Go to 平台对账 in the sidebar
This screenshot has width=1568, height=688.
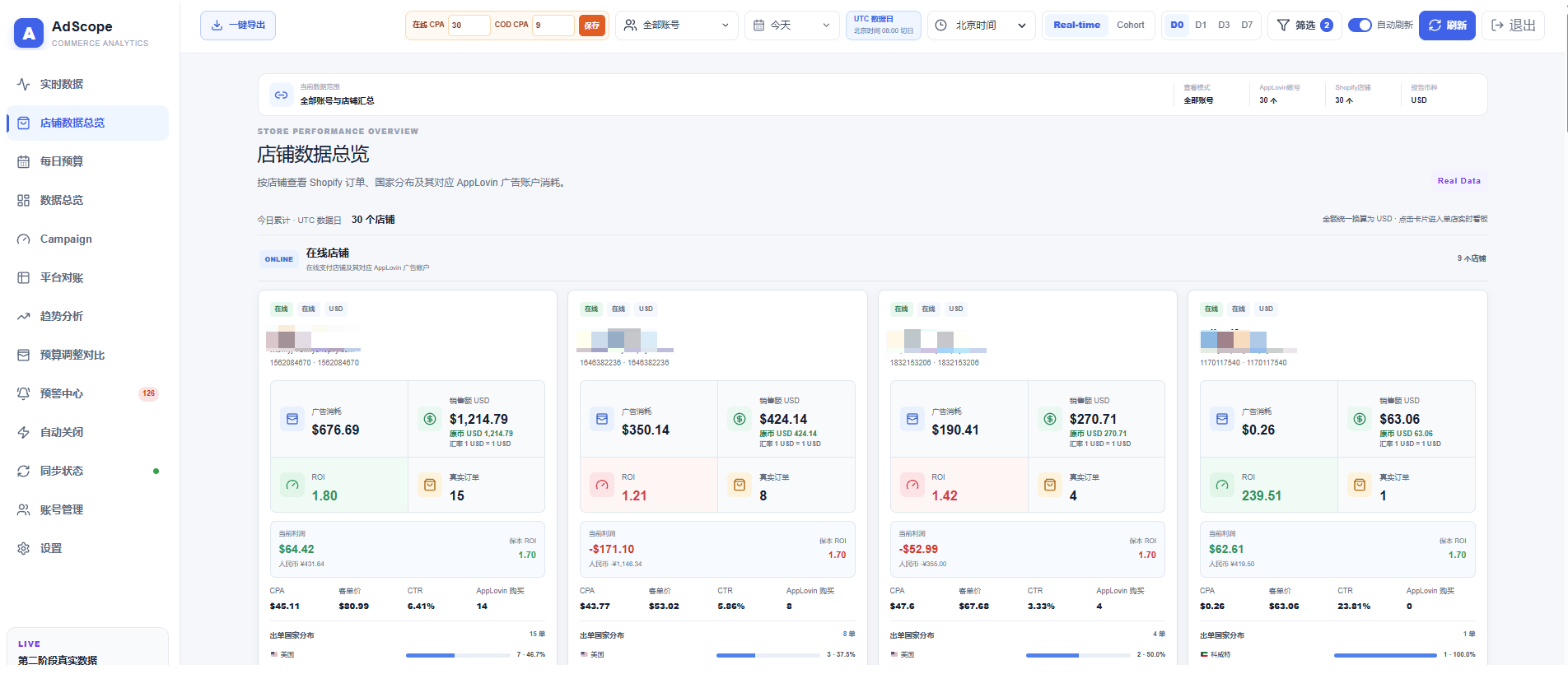click(x=87, y=277)
